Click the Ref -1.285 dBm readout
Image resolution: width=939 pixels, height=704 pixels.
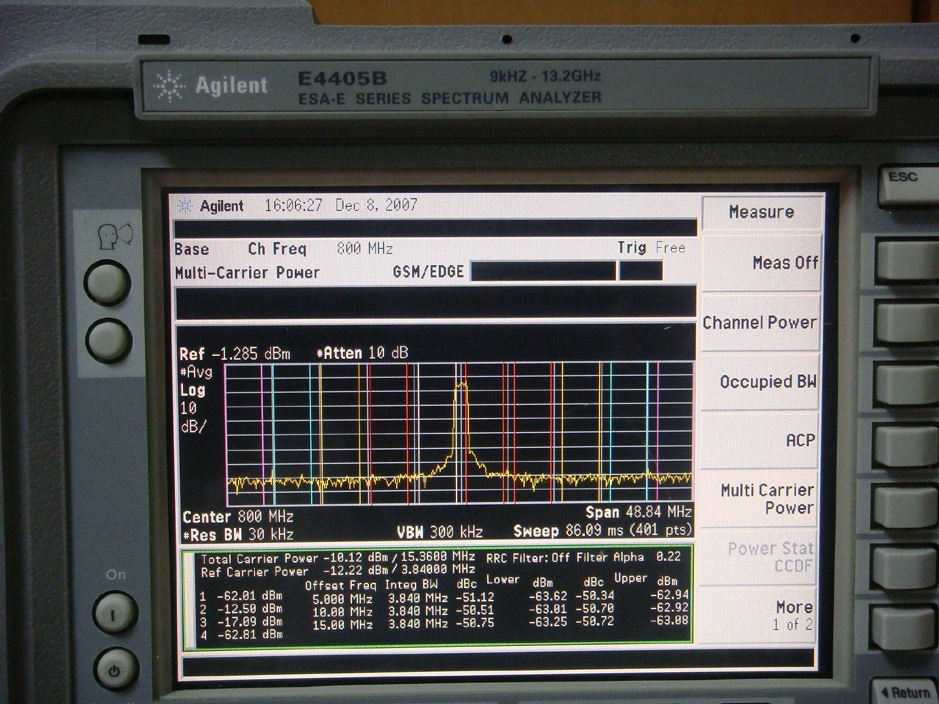(235, 354)
